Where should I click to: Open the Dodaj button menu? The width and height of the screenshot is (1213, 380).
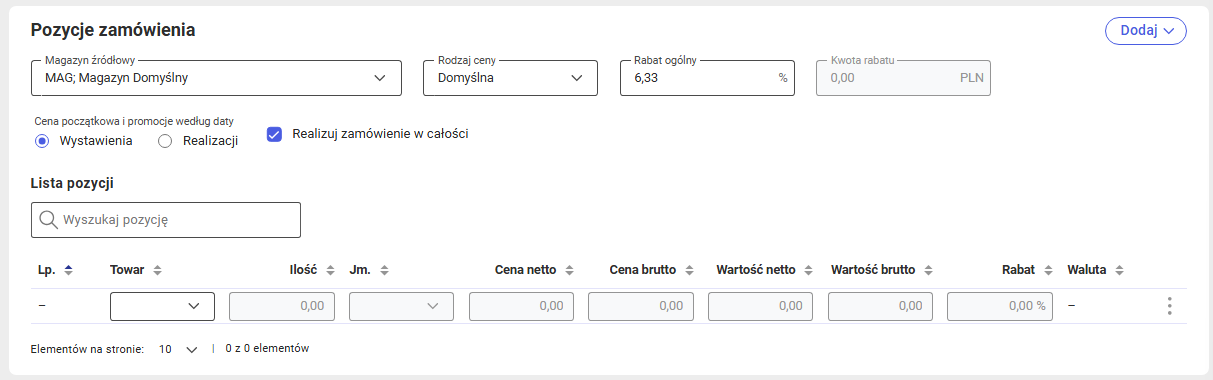pyautogui.click(x=1145, y=30)
